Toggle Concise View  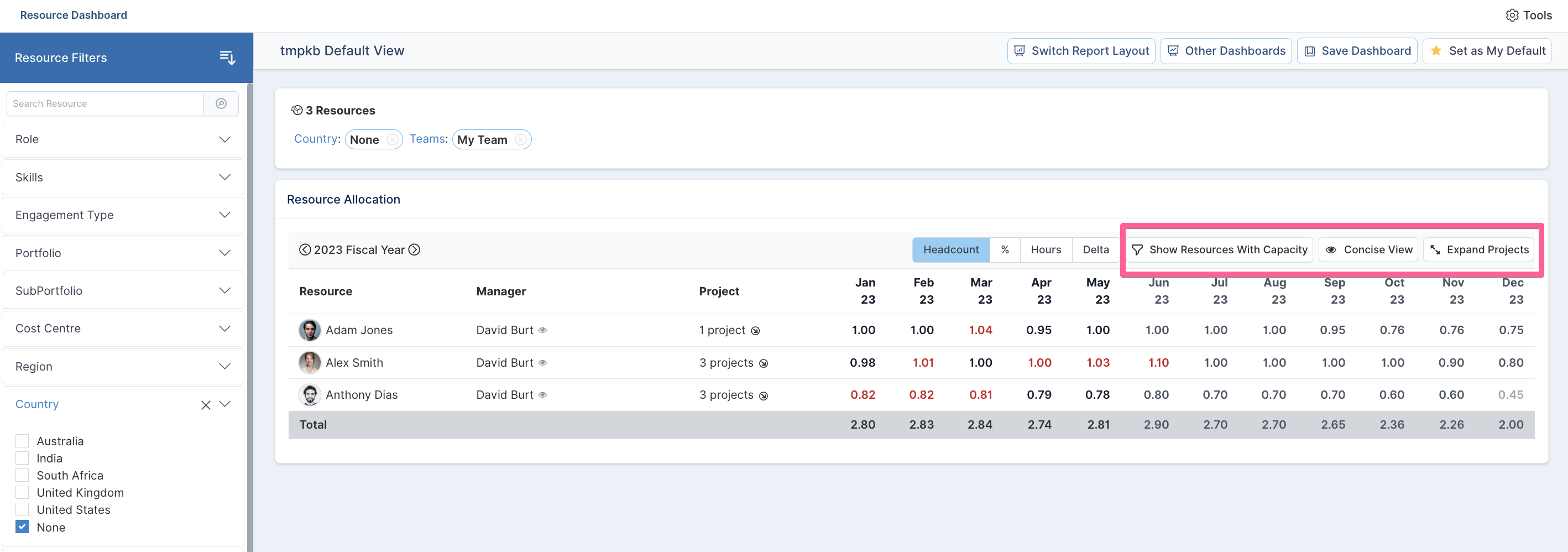click(1368, 249)
